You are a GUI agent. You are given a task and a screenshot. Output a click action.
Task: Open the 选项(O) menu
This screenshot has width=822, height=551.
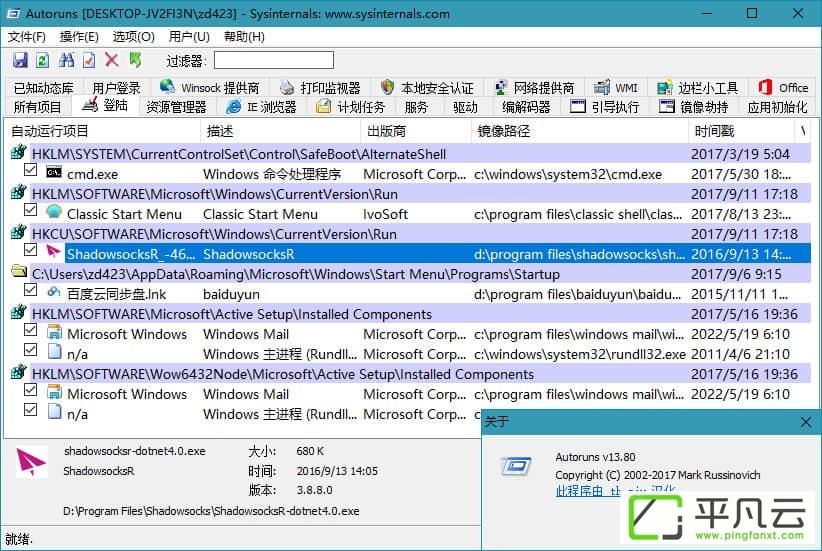(133, 37)
